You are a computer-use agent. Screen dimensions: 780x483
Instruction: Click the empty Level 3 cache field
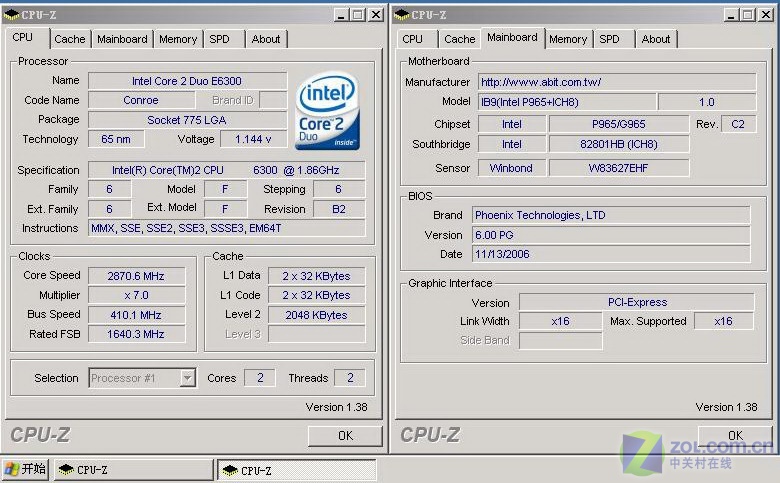tap(316, 334)
